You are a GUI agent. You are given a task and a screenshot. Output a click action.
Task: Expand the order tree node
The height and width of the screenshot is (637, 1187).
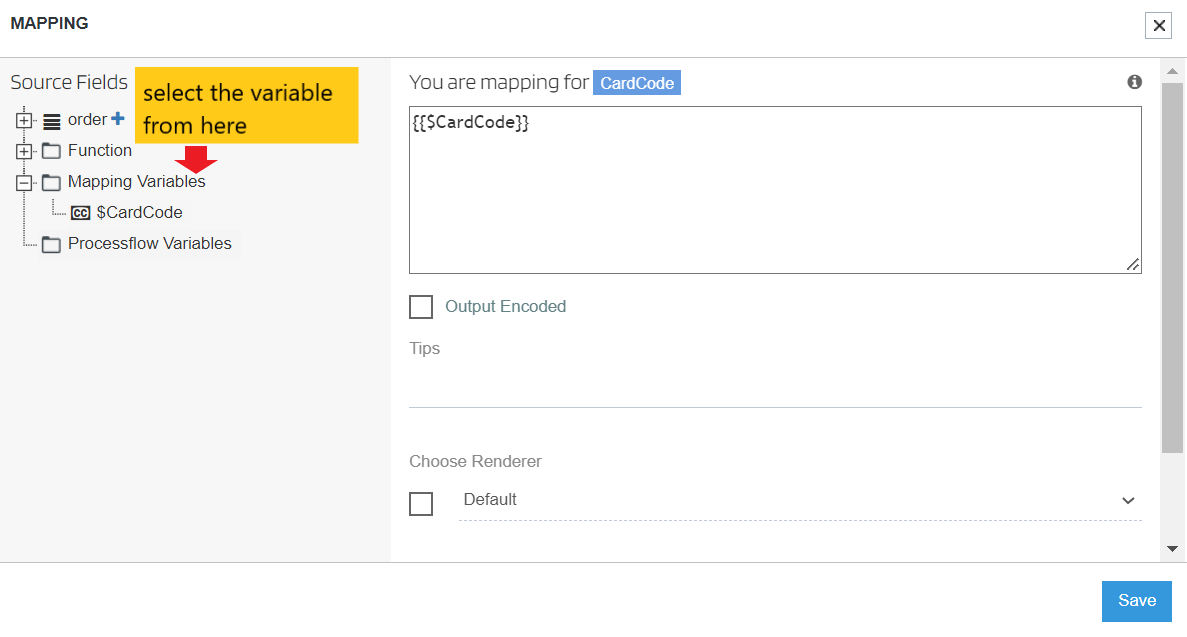pos(25,121)
